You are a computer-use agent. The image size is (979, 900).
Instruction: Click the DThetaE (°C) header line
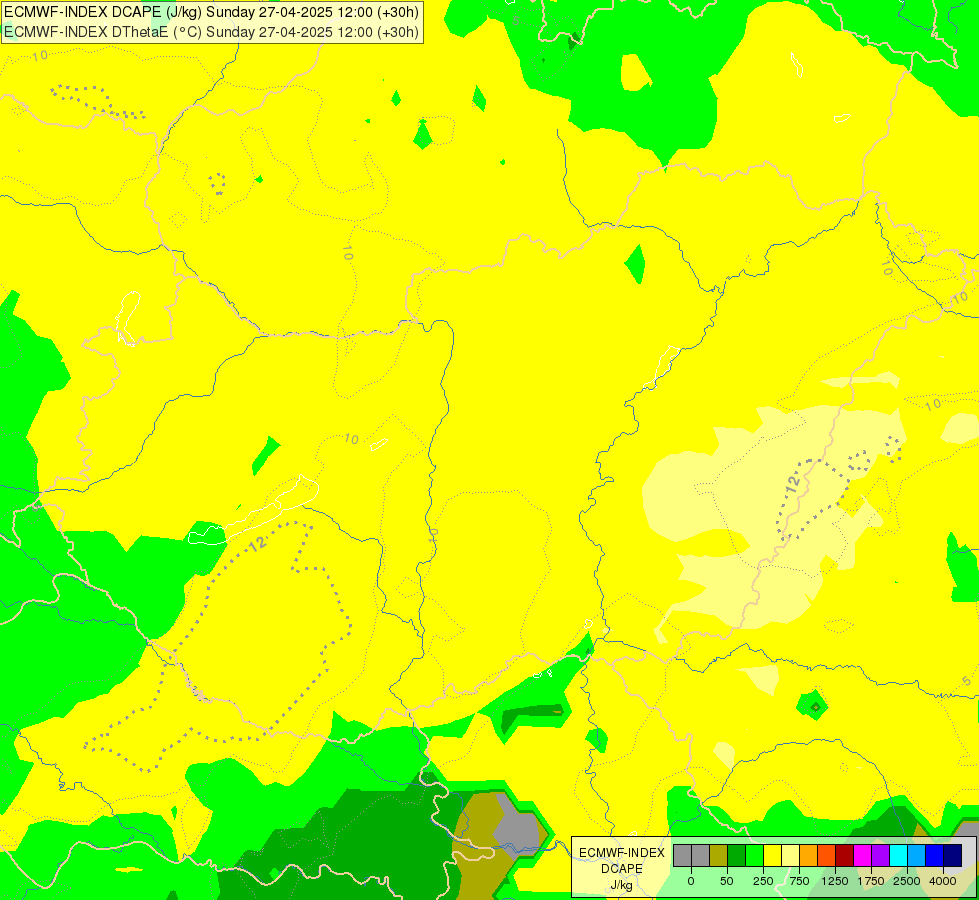(211, 32)
